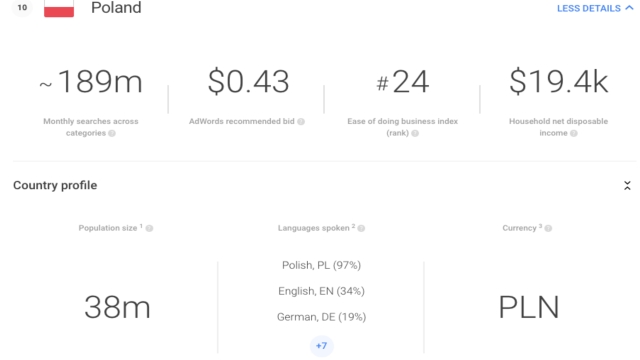Click info icon beside Currency label
640x360 pixels.
click(548, 229)
